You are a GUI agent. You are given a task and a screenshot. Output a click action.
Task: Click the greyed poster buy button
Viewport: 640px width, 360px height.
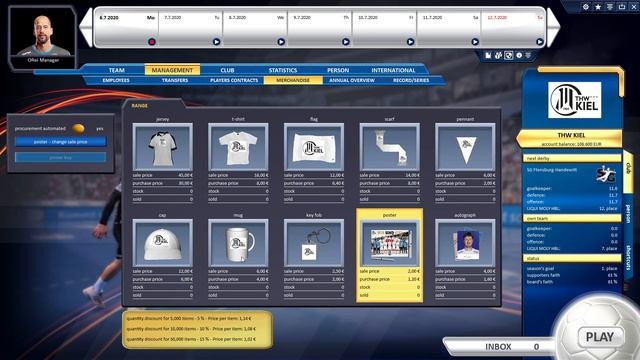pyautogui.click(x=60, y=157)
